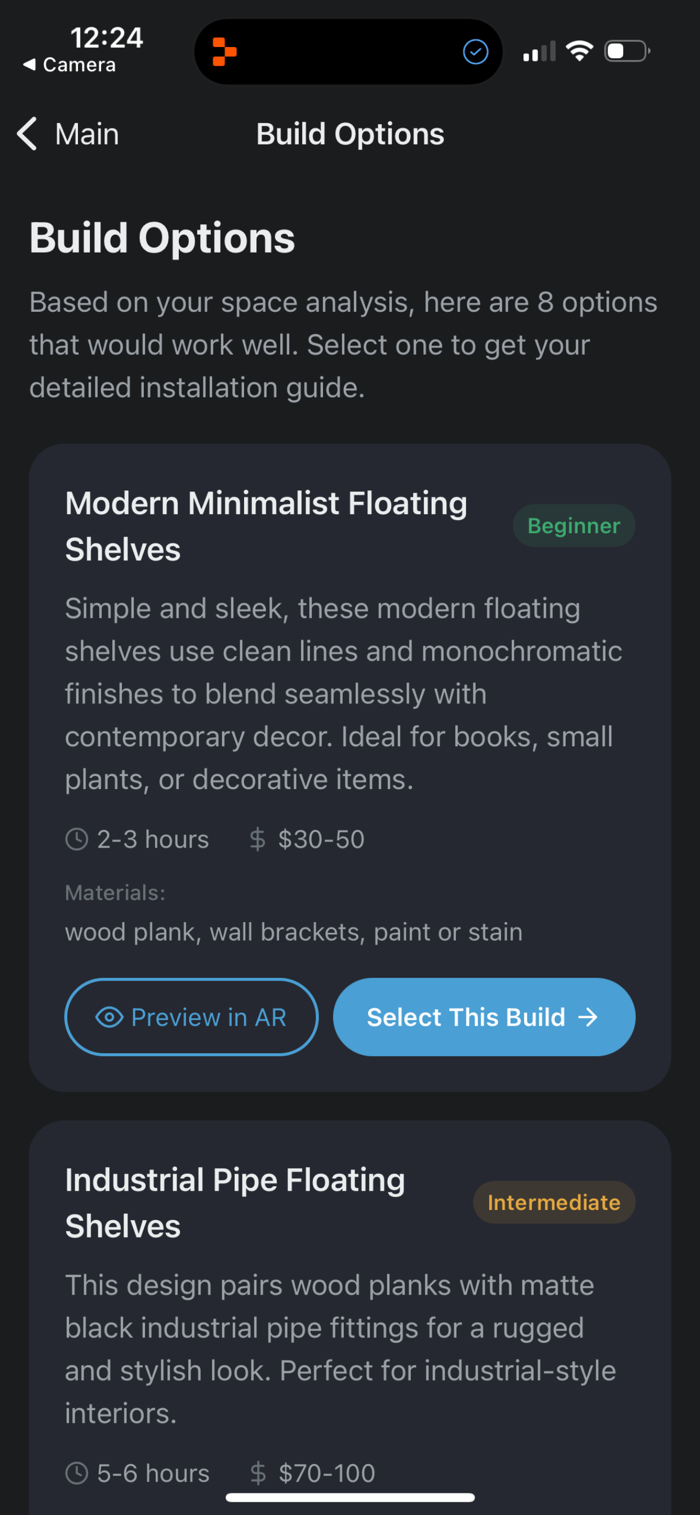Tap the dollar icon beside $30-50
Viewport: 700px width, 1515px height.
click(x=258, y=839)
